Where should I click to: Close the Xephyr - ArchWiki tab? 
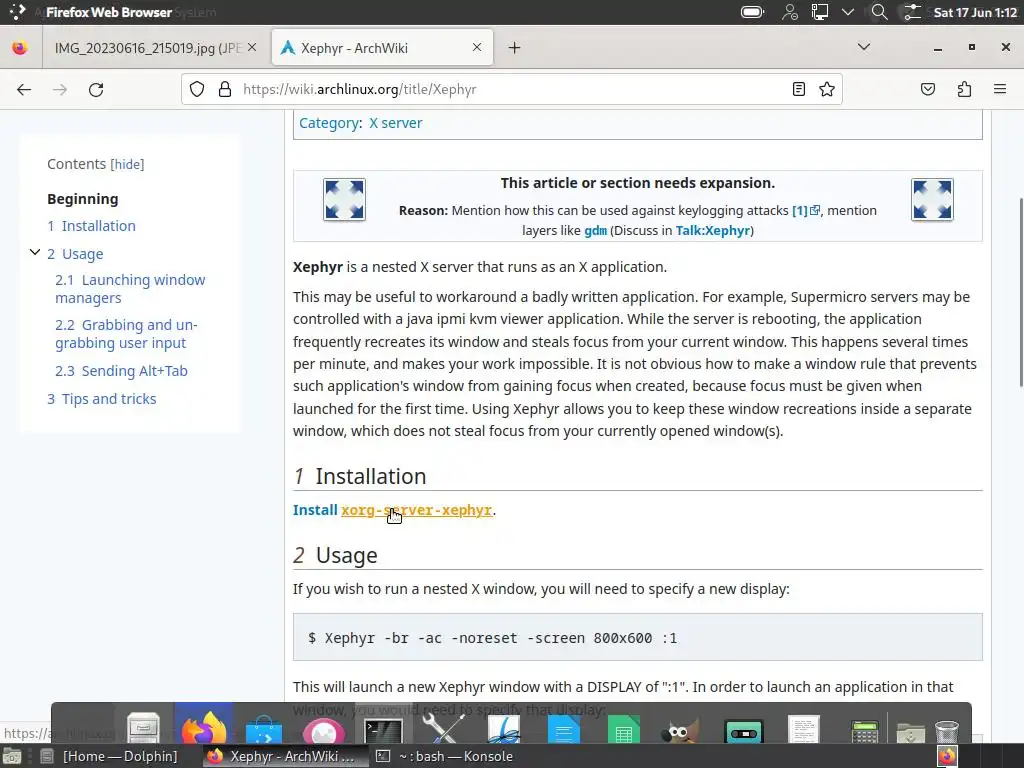click(x=477, y=48)
